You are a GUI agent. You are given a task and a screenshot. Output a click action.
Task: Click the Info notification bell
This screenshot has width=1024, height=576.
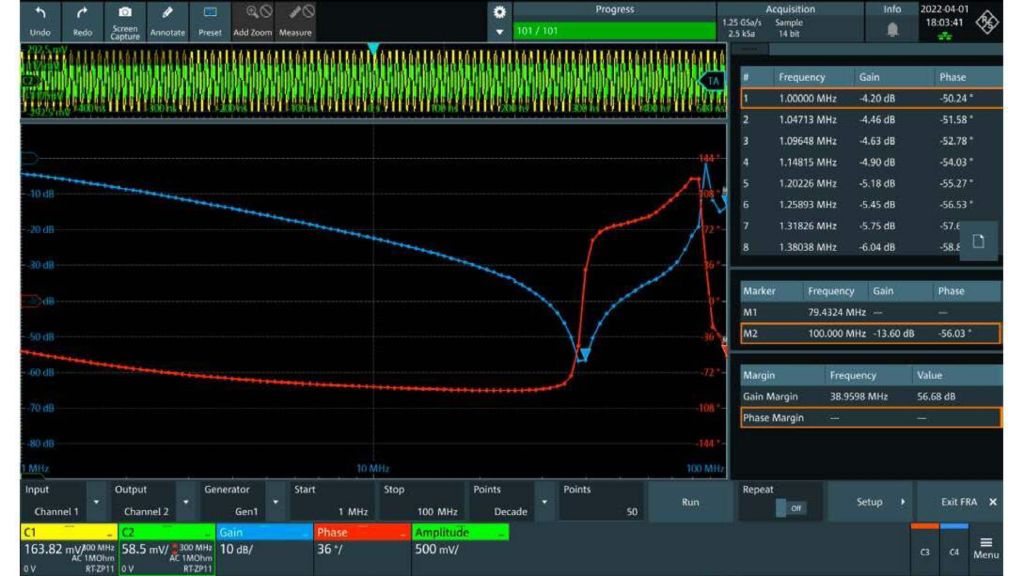(892, 30)
